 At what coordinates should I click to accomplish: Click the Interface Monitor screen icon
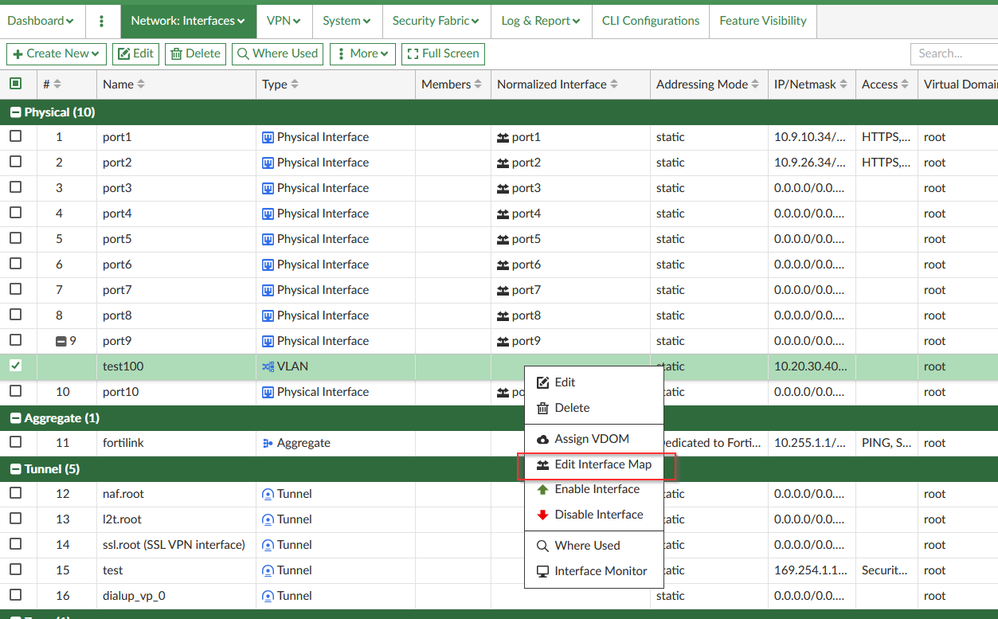point(543,571)
